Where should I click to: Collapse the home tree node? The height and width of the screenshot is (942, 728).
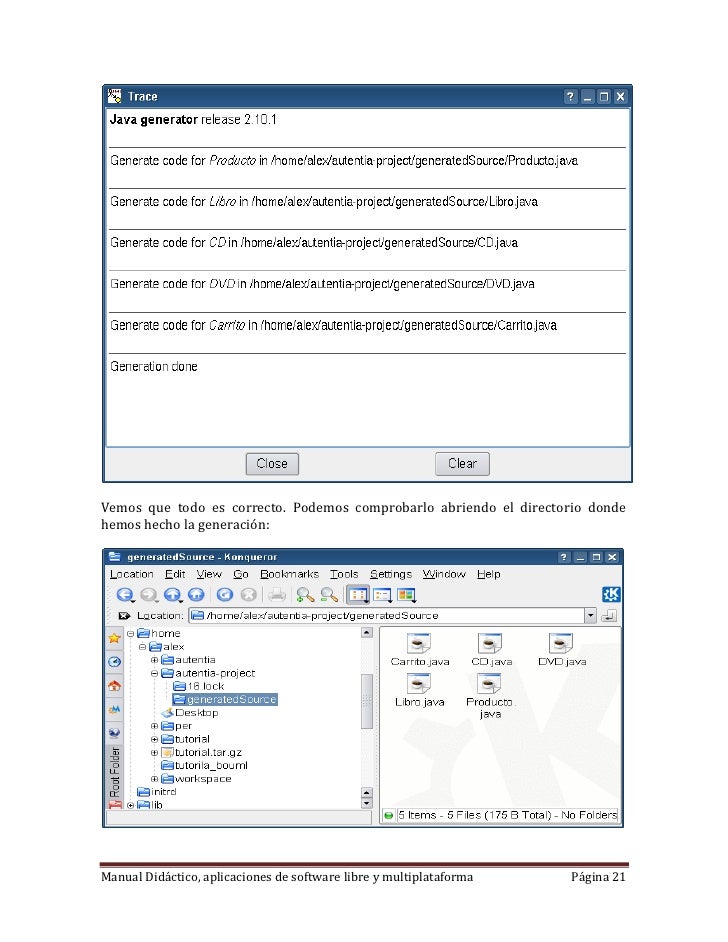(130, 634)
